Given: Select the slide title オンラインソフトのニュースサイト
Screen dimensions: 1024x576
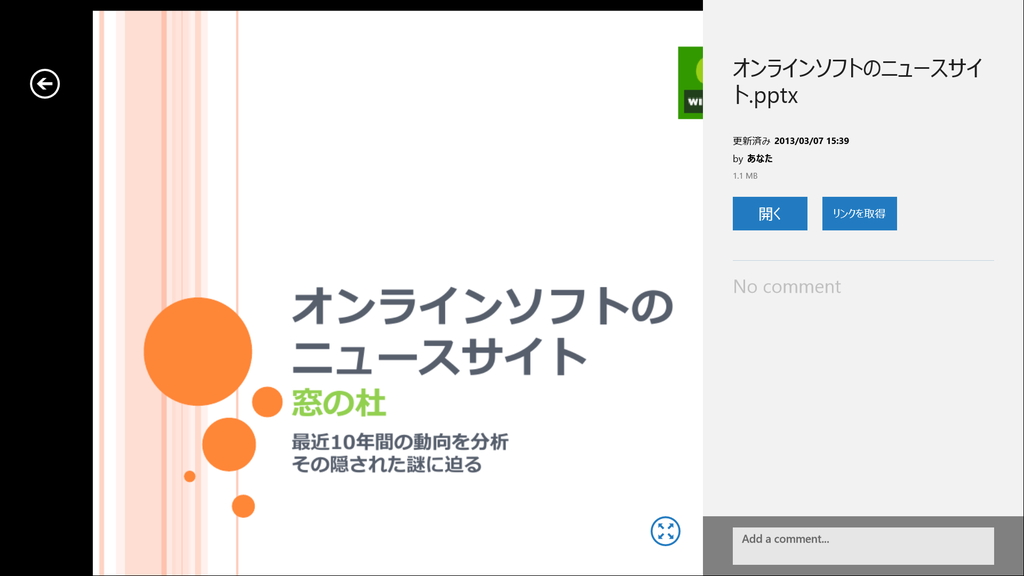Looking at the screenshot, I should [482, 328].
